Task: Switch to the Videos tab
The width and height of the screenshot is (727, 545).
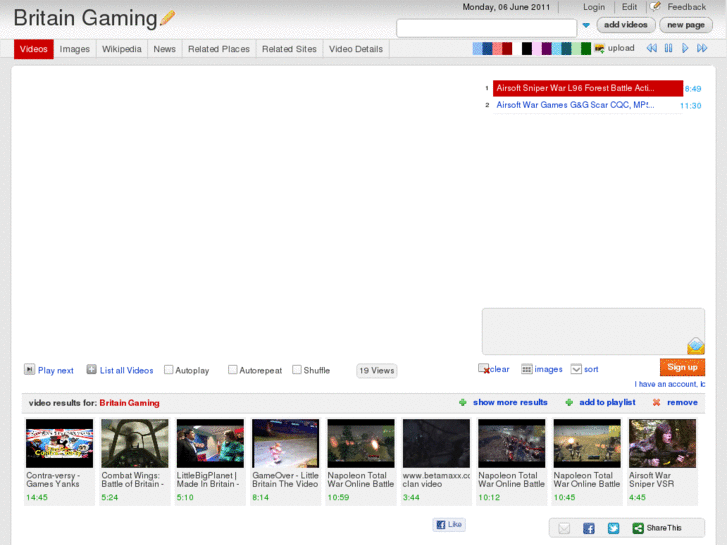Action: point(33,49)
